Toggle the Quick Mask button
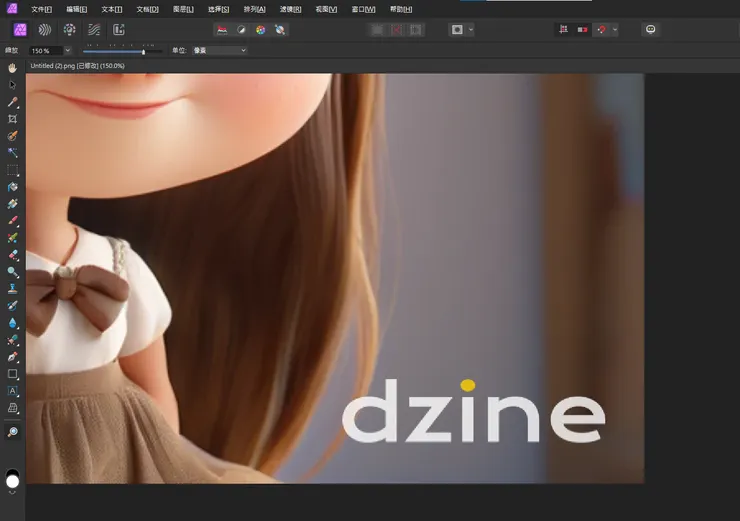This screenshot has width=740, height=521. coord(457,30)
